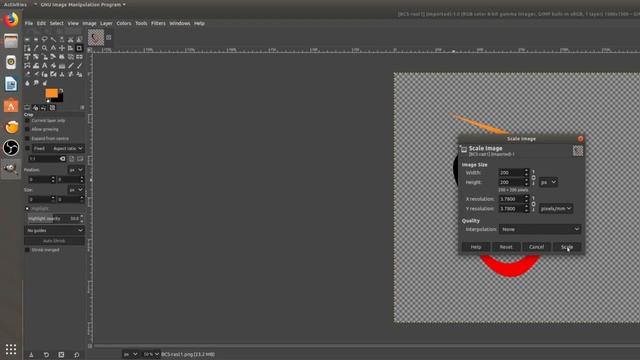The width and height of the screenshot is (640, 360).
Task: Select the Gradient tool
Action: click(x=62, y=65)
